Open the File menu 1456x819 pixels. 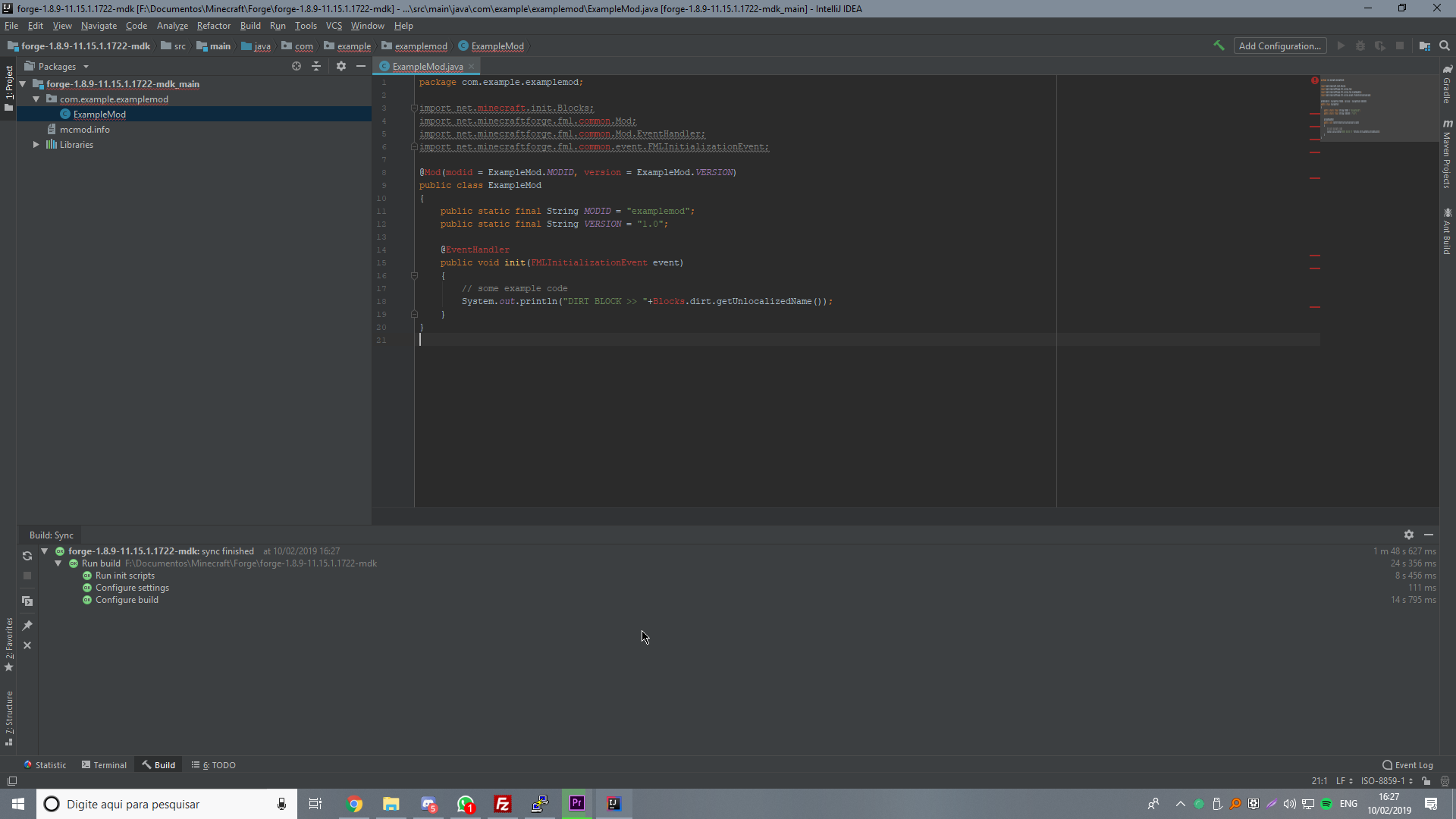pyautogui.click(x=11, y=26)
